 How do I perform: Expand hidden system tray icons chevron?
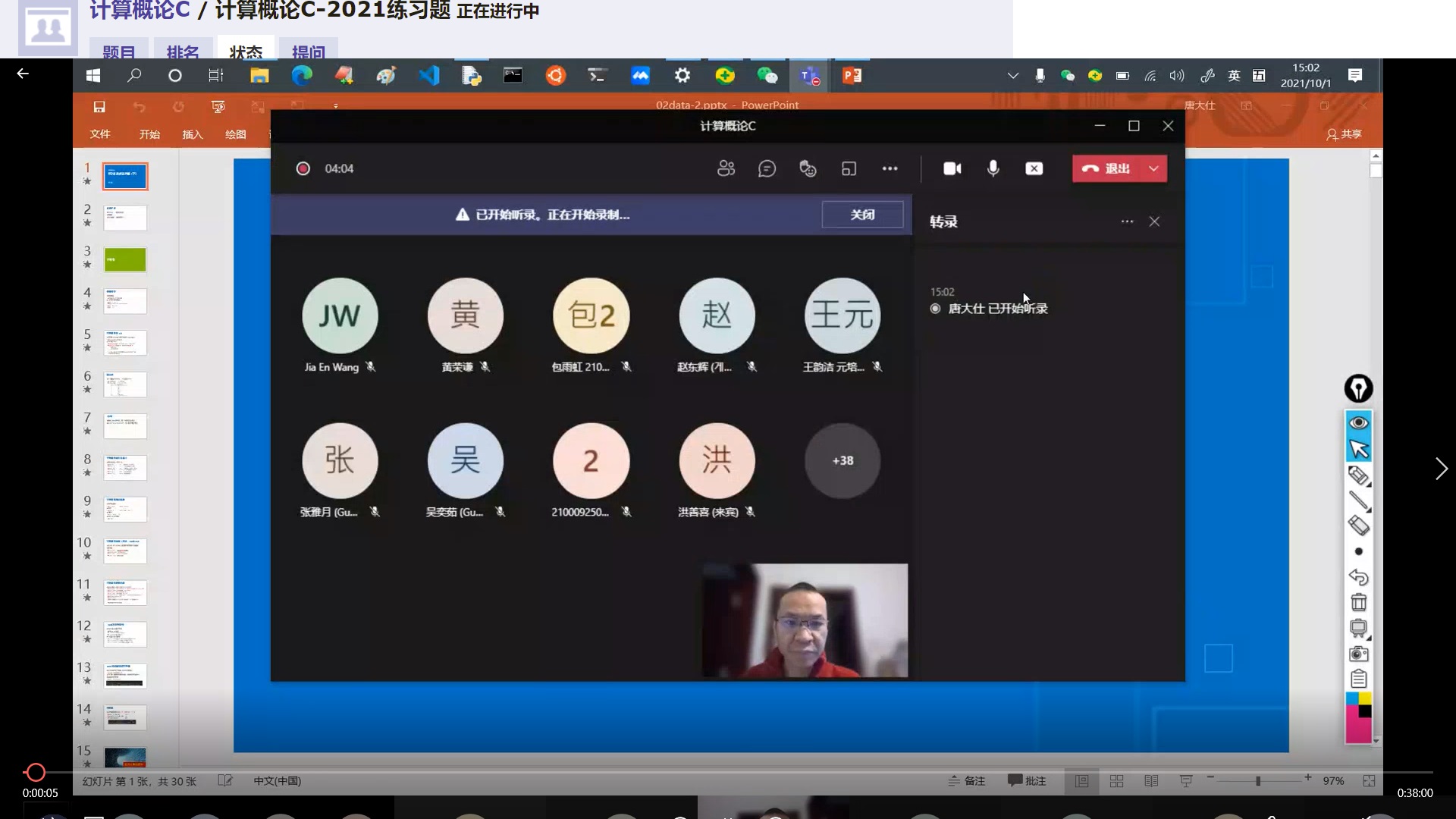click(x=1013, y=76)
